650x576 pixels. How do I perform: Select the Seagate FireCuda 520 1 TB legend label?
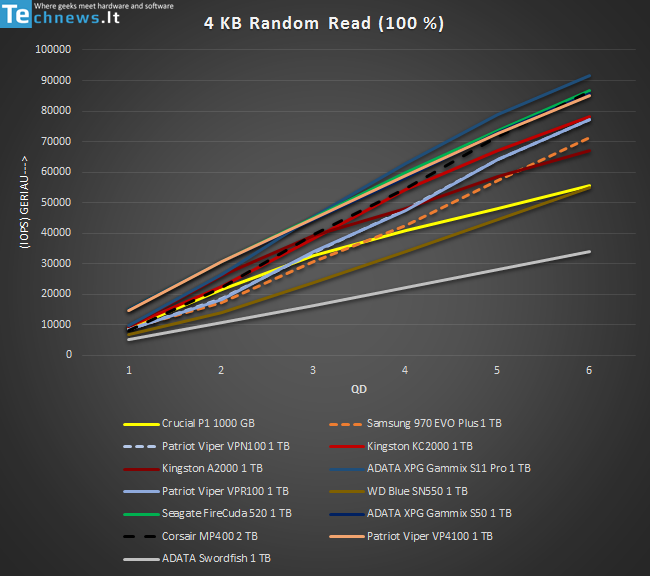(x=227, y=513)
